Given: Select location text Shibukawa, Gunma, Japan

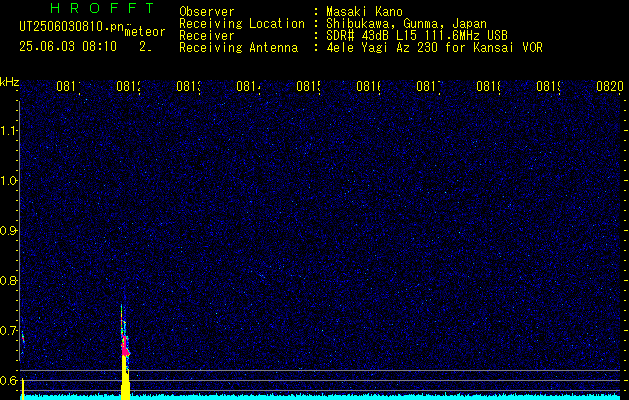Looking at the screenshot, I should click(x=406, y=24).
